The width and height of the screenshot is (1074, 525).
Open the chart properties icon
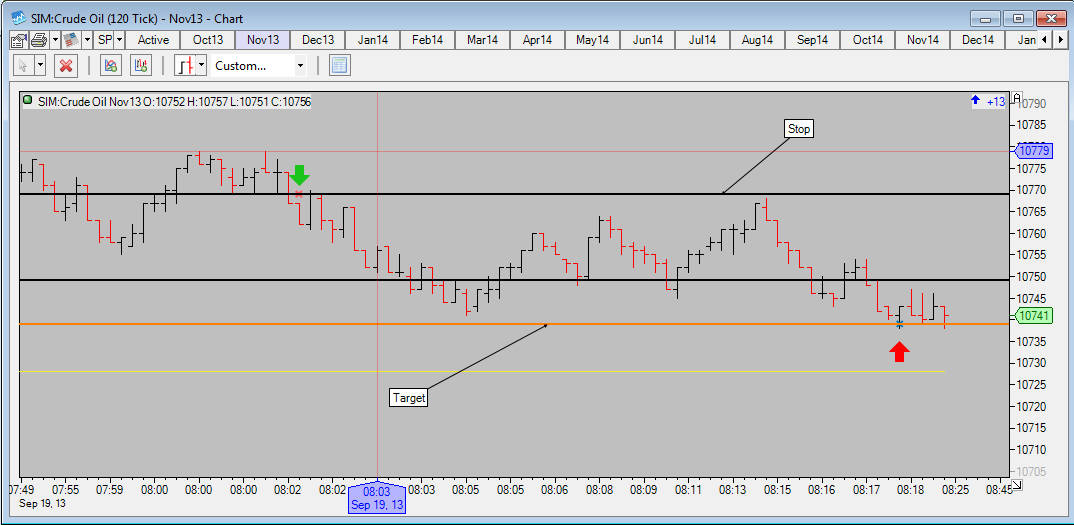18,40
